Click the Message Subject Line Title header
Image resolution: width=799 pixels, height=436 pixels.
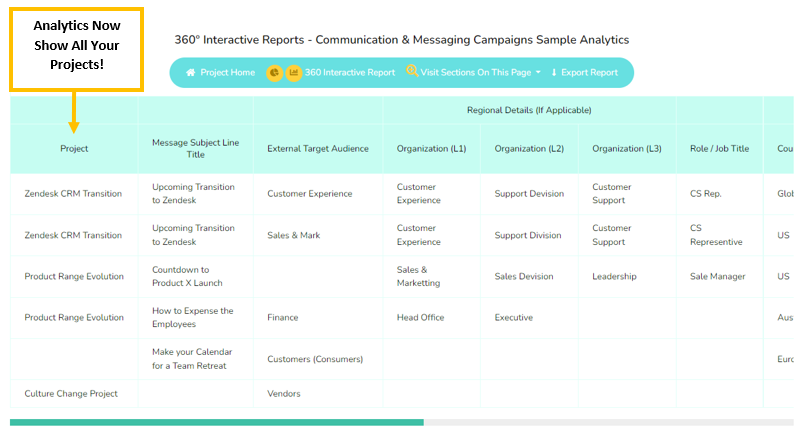196,148
